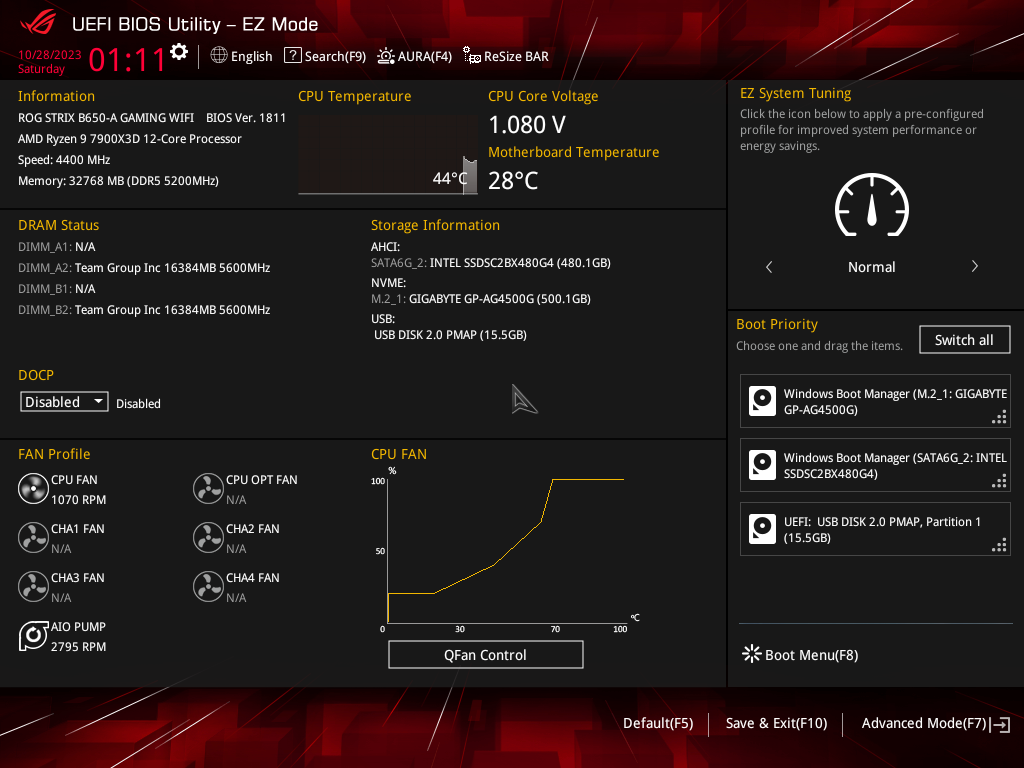Click the 01:11 clock display

tap(127, 60)
